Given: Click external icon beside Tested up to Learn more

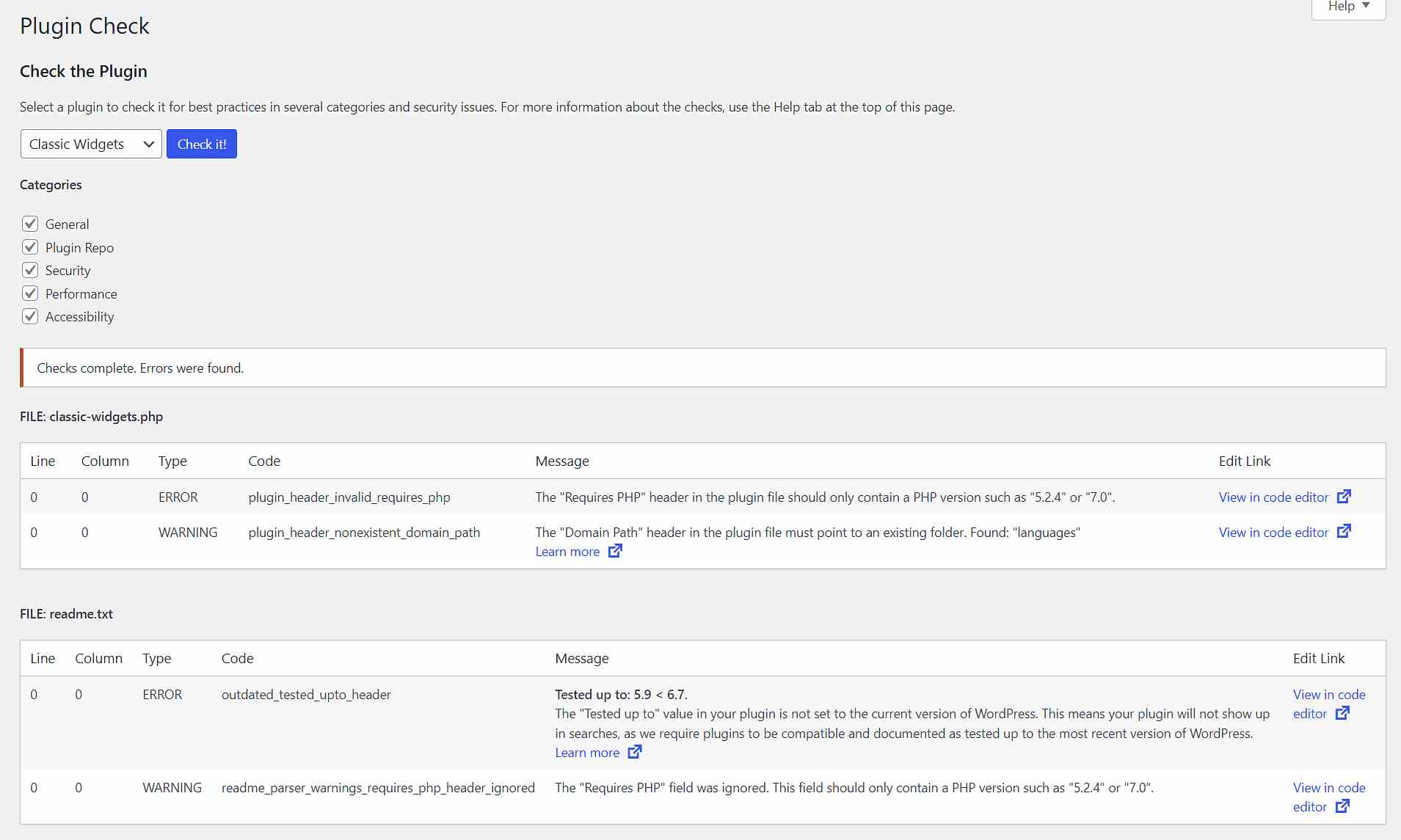Looking at the screenshot, I should point(635,752).
